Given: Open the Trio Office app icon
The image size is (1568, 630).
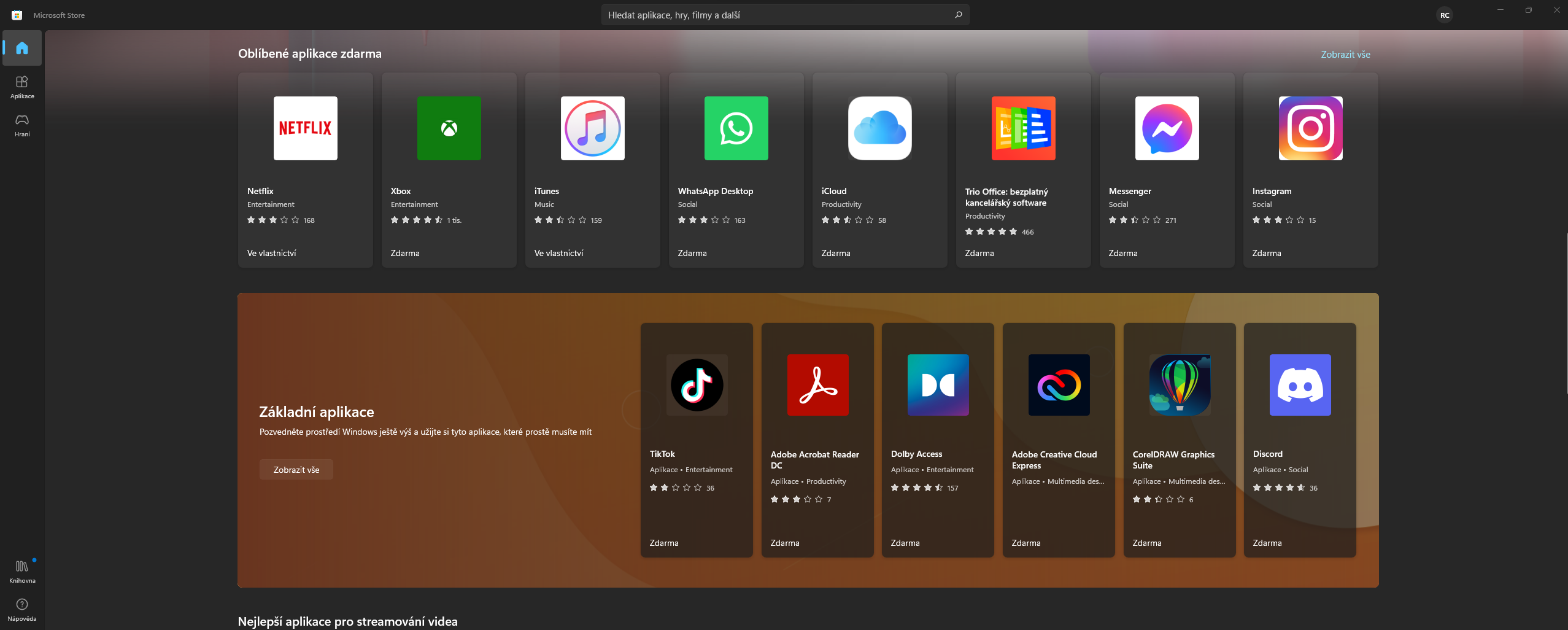Looking at the screenshot, I should tap(1023, 128).
